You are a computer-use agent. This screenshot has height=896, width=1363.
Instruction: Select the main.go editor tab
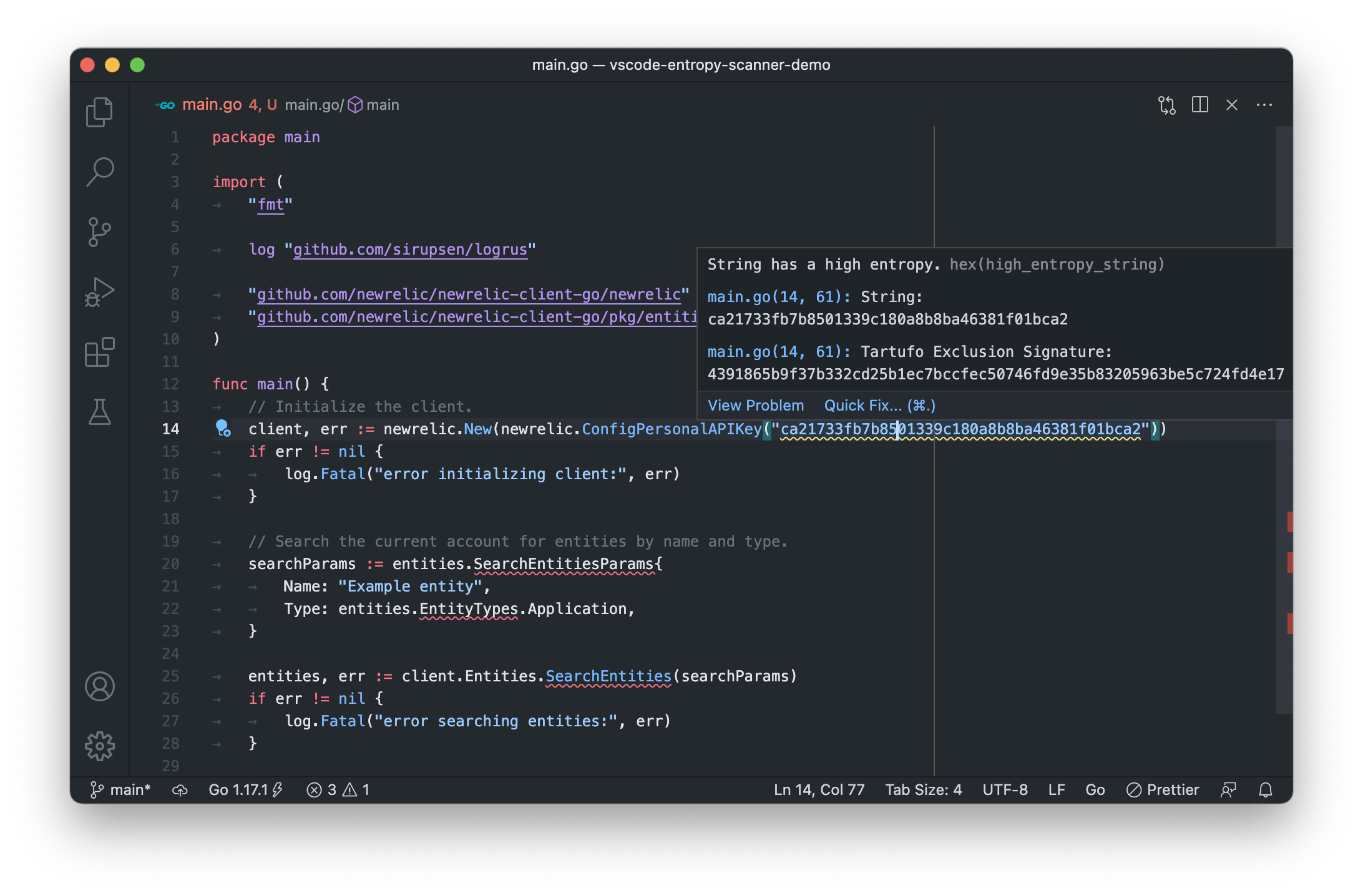[x=212, y=105]
